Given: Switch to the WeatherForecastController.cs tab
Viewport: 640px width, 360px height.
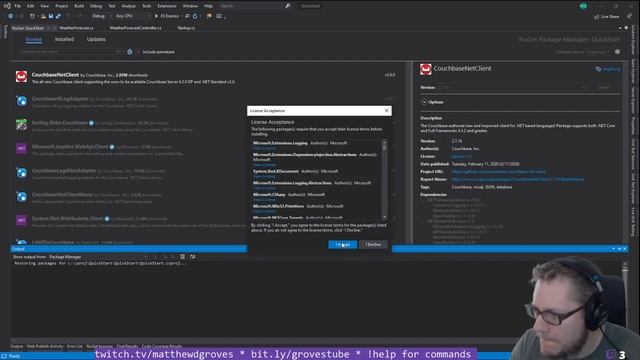Looking at the screenshot, I should [136, 28].
